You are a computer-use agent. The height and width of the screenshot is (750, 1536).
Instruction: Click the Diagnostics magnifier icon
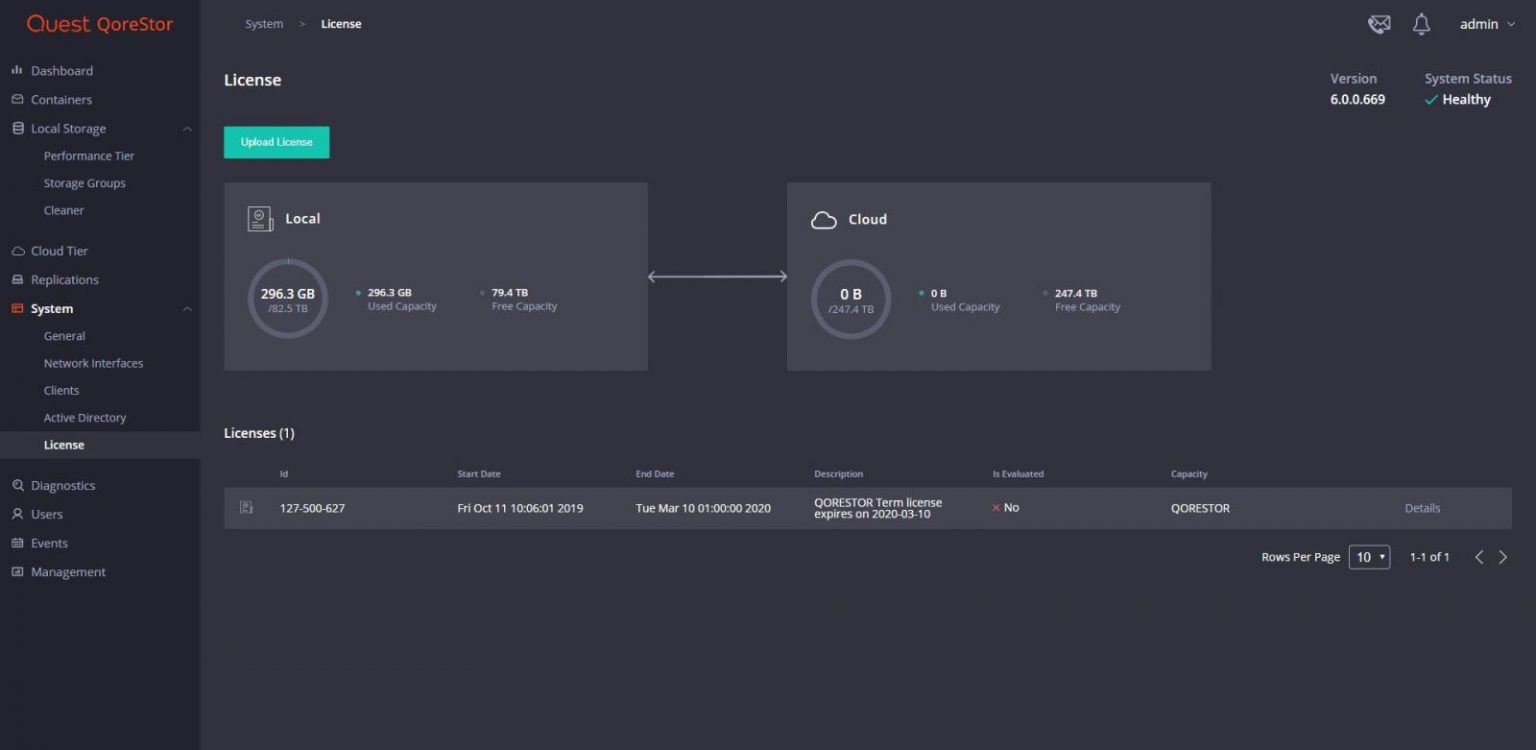tap(17, 486)
